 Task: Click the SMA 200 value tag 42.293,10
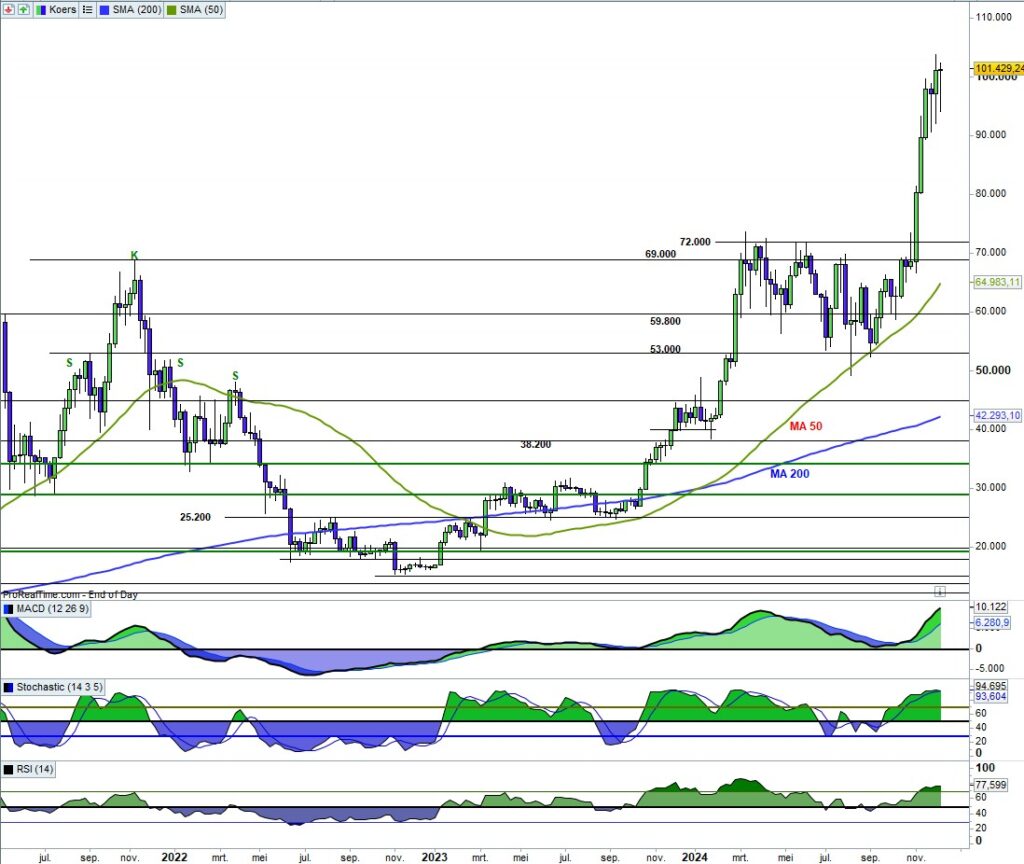tap(997, 415)
